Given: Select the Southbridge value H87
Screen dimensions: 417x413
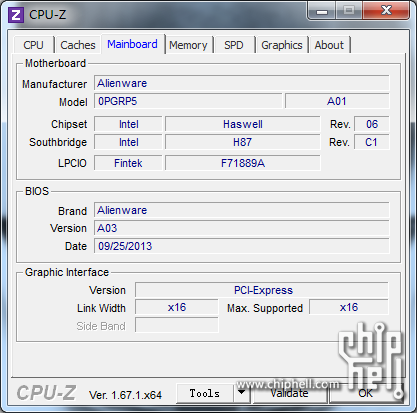Looking at the screenshot, I should 243,142.
